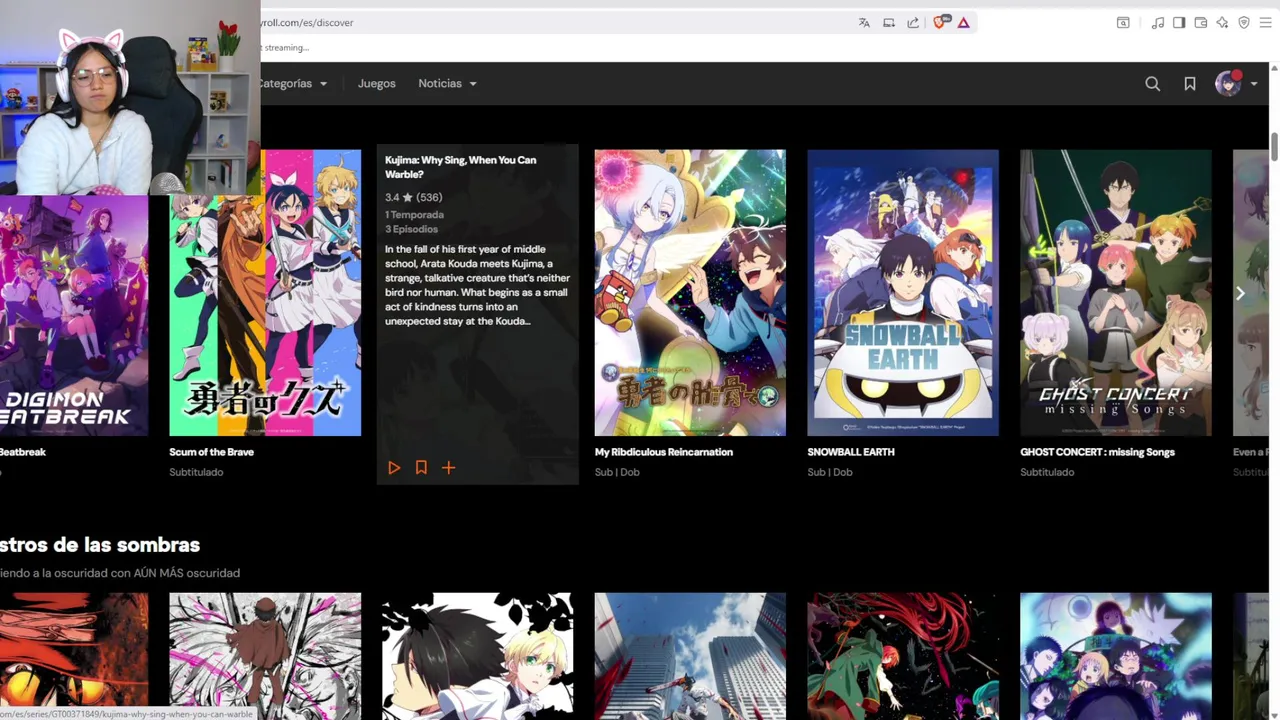Image resolution: width=1280 pixels, height=720 pixels.
Task: Open the Brave Playlist music note icon
Action: click(x=1158, y=23)
